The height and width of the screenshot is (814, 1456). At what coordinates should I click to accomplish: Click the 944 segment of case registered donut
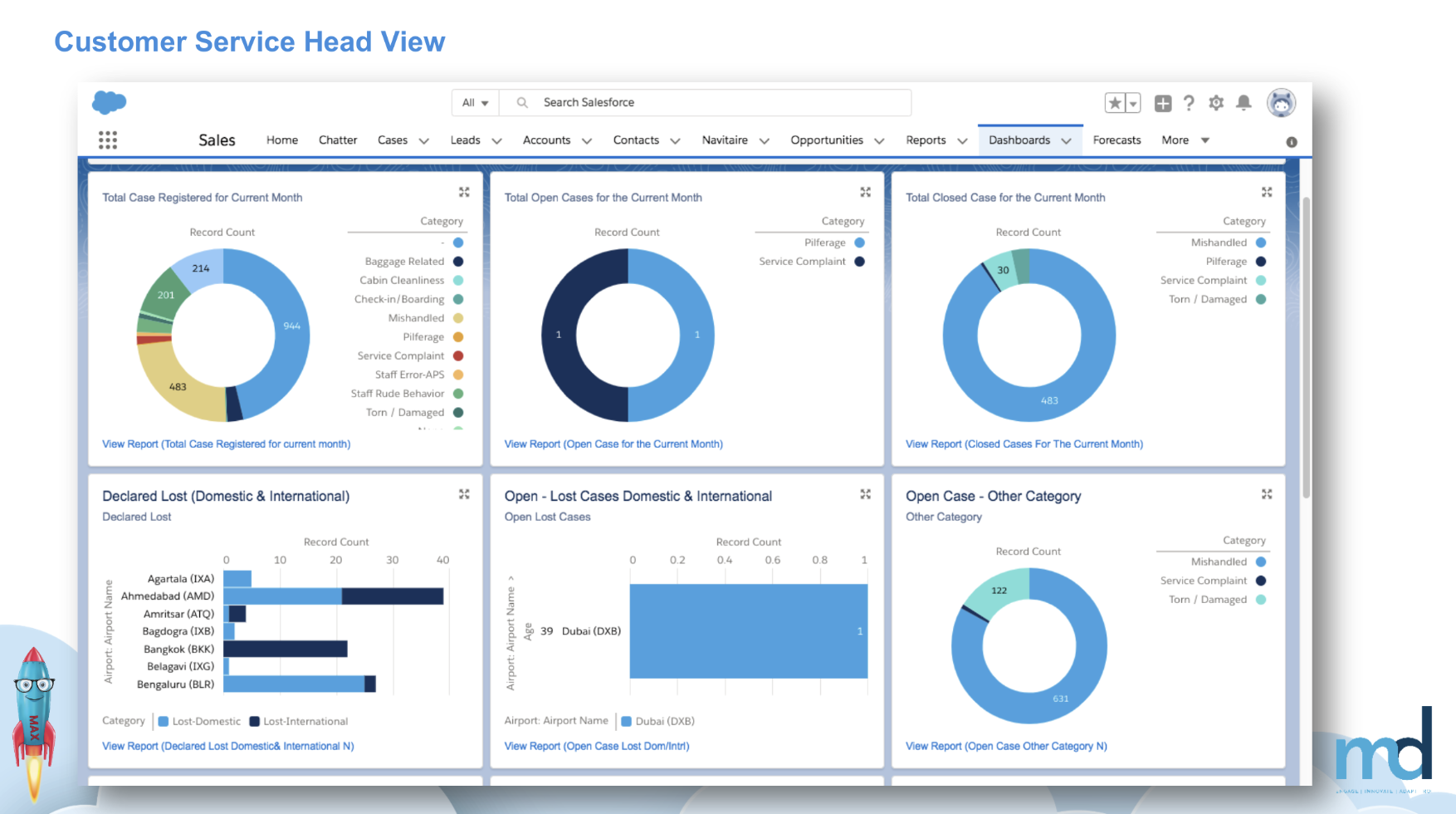(x=291, y=326)
